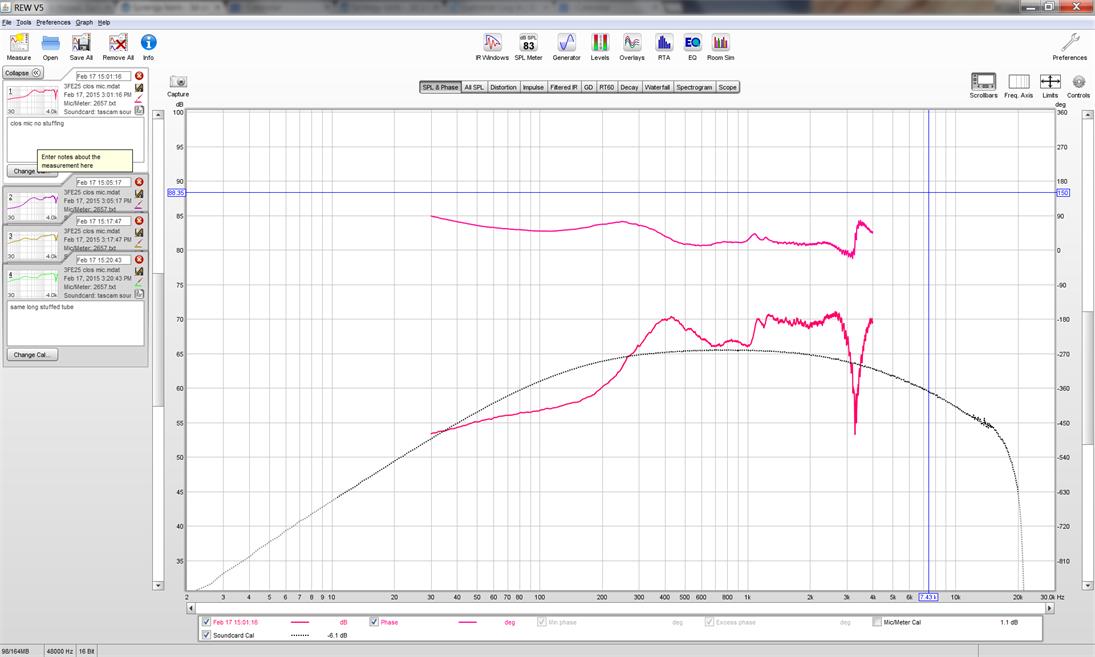Click notes box 'clos mic no stuffing'

(75, 140)
